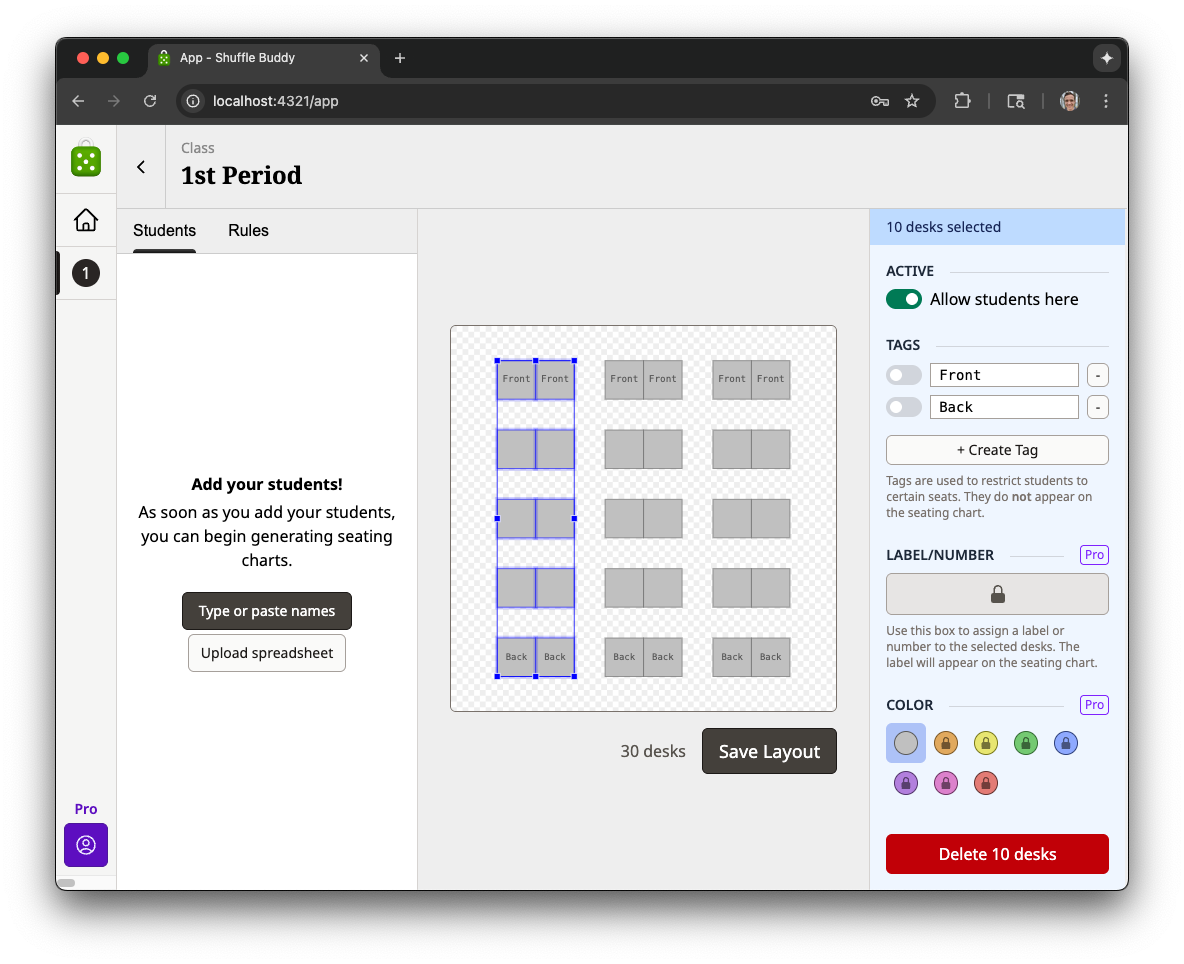Go to the home icon in sidebar
This screenshot has width=1184, height=964.
coord(86,220)
